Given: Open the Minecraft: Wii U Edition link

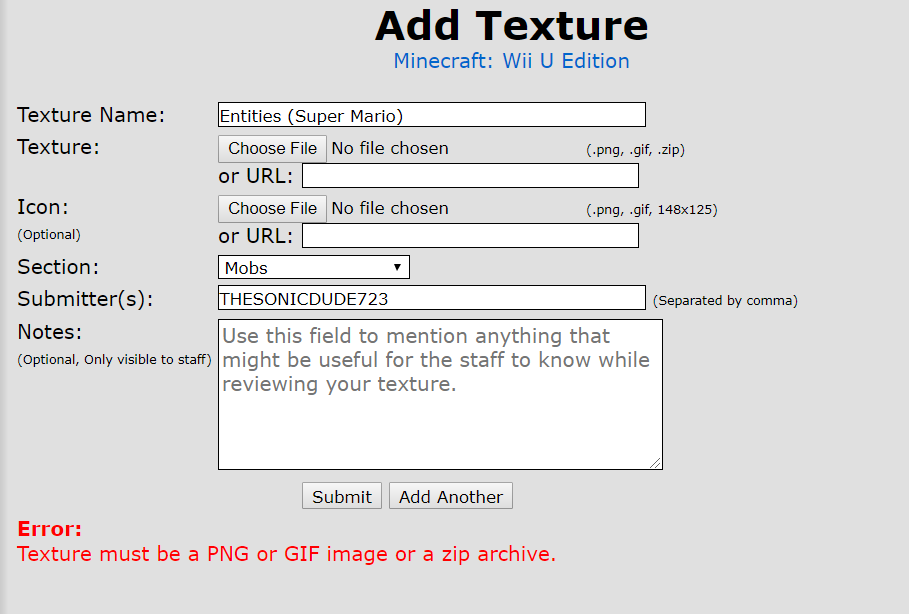Looking at the screenshot, I should pyautogui.click(x=511, y=61).
